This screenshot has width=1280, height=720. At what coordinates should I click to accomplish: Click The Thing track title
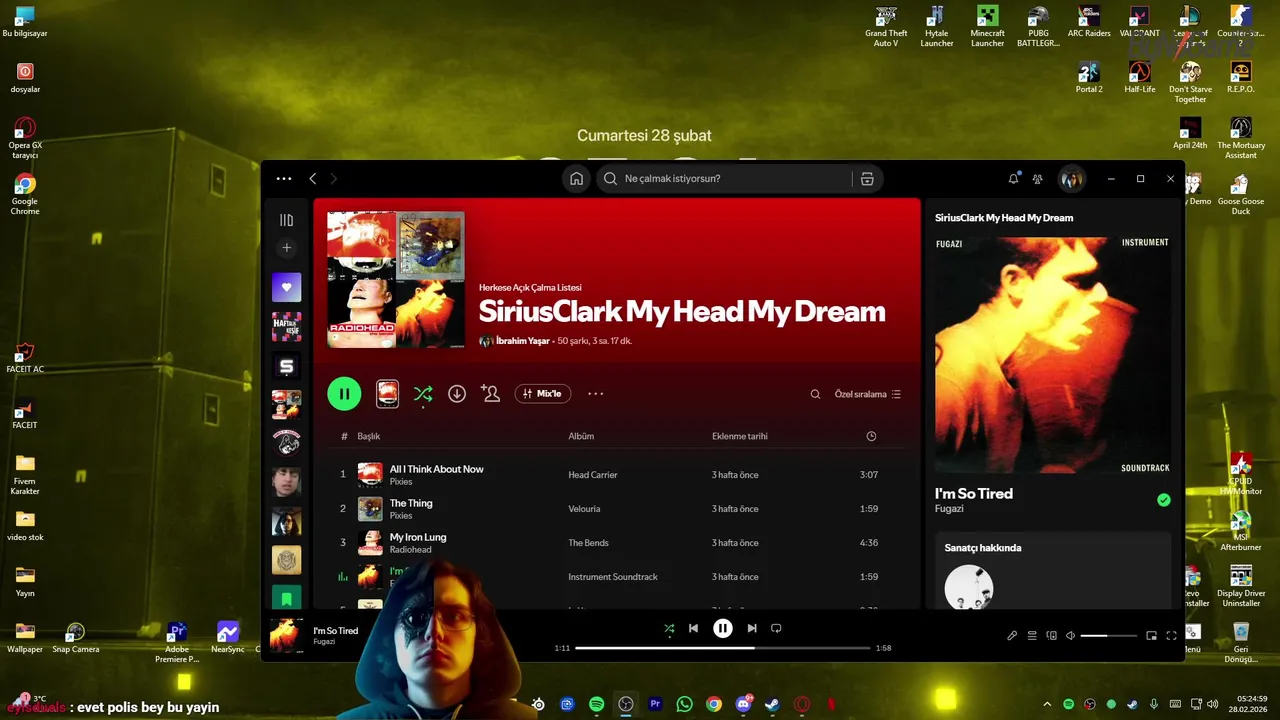click(411, 503)
